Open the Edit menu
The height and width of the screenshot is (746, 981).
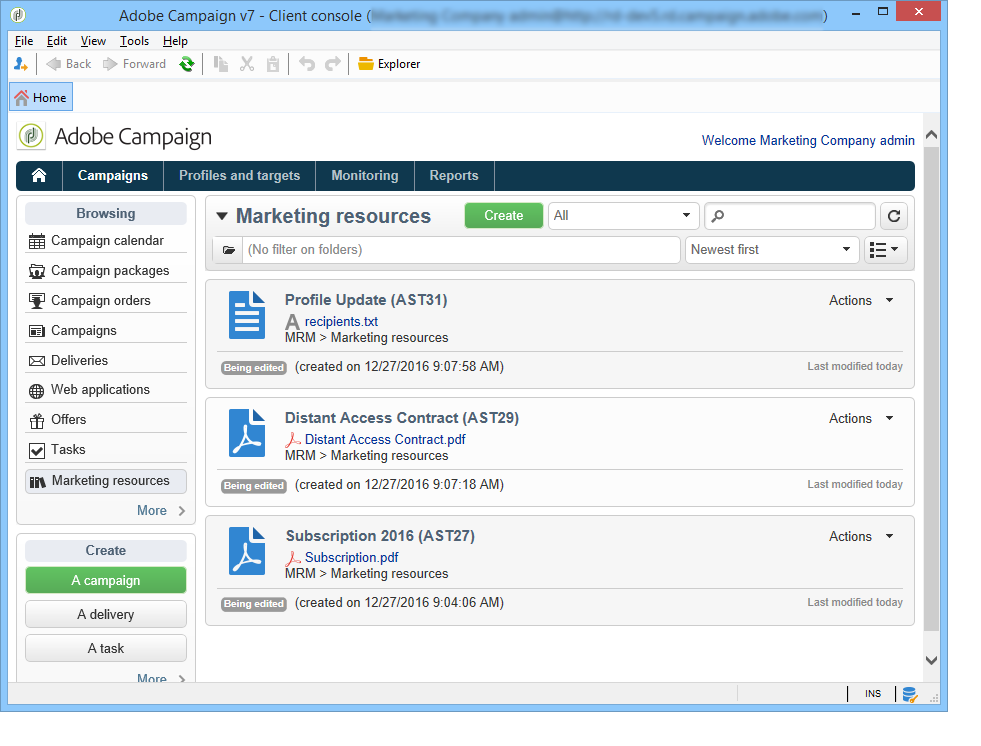(56, 41)
